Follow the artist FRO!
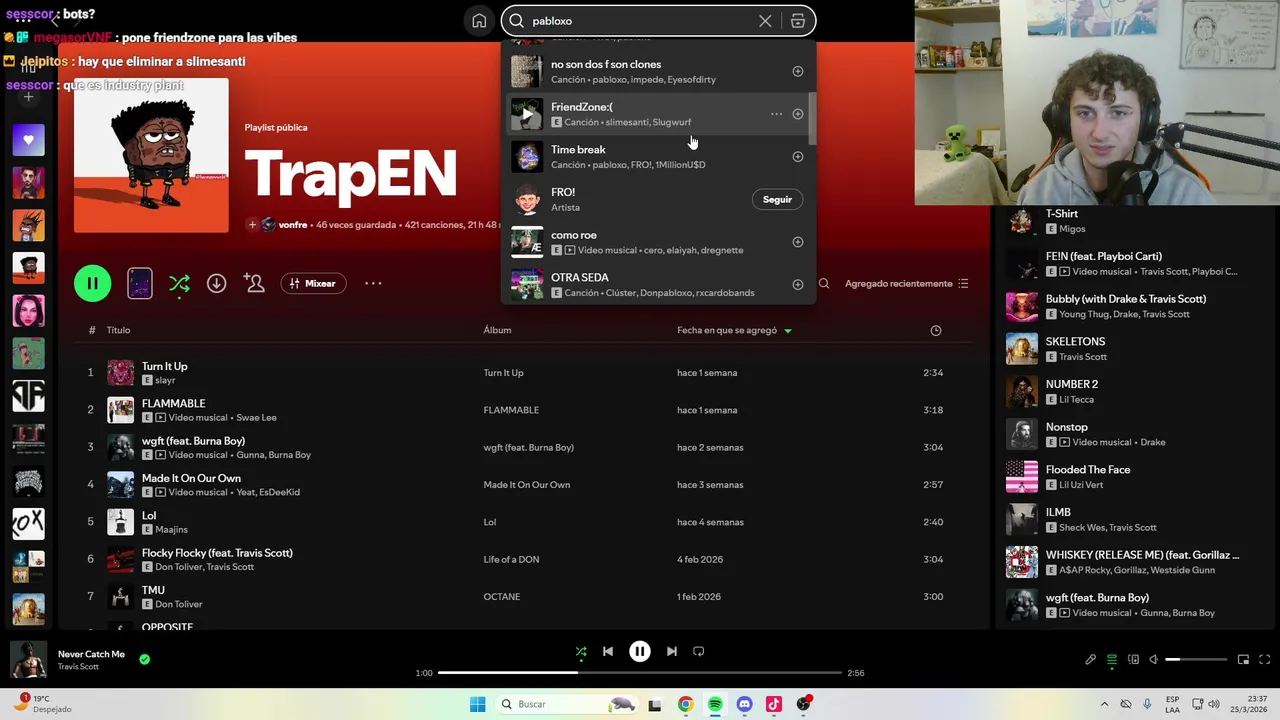The height and width of the screenshot is (720, 1280). [777, 200]
